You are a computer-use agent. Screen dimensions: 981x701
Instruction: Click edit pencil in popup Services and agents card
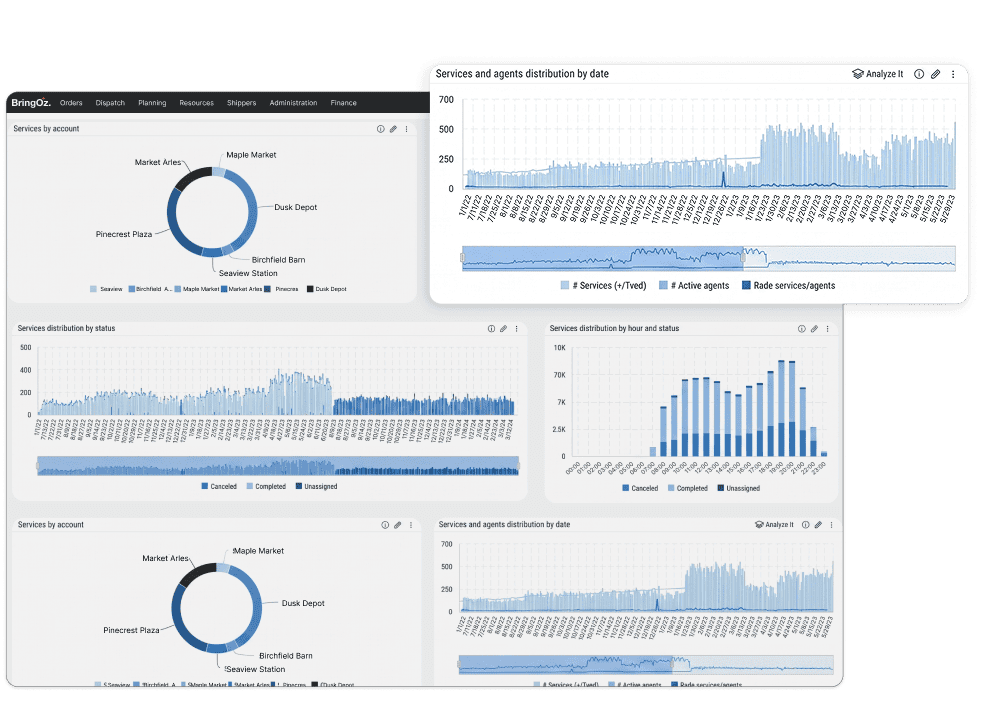[935, 74]
